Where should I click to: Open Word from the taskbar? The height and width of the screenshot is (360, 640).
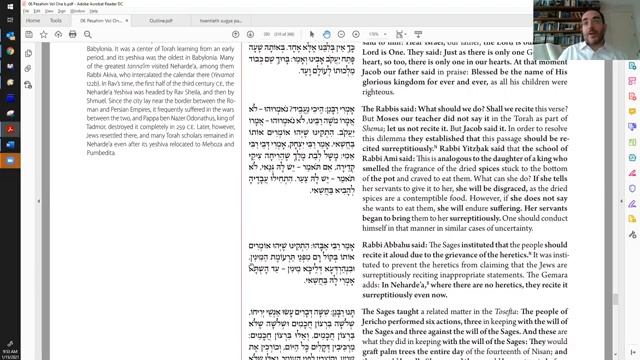coord(10,145)
